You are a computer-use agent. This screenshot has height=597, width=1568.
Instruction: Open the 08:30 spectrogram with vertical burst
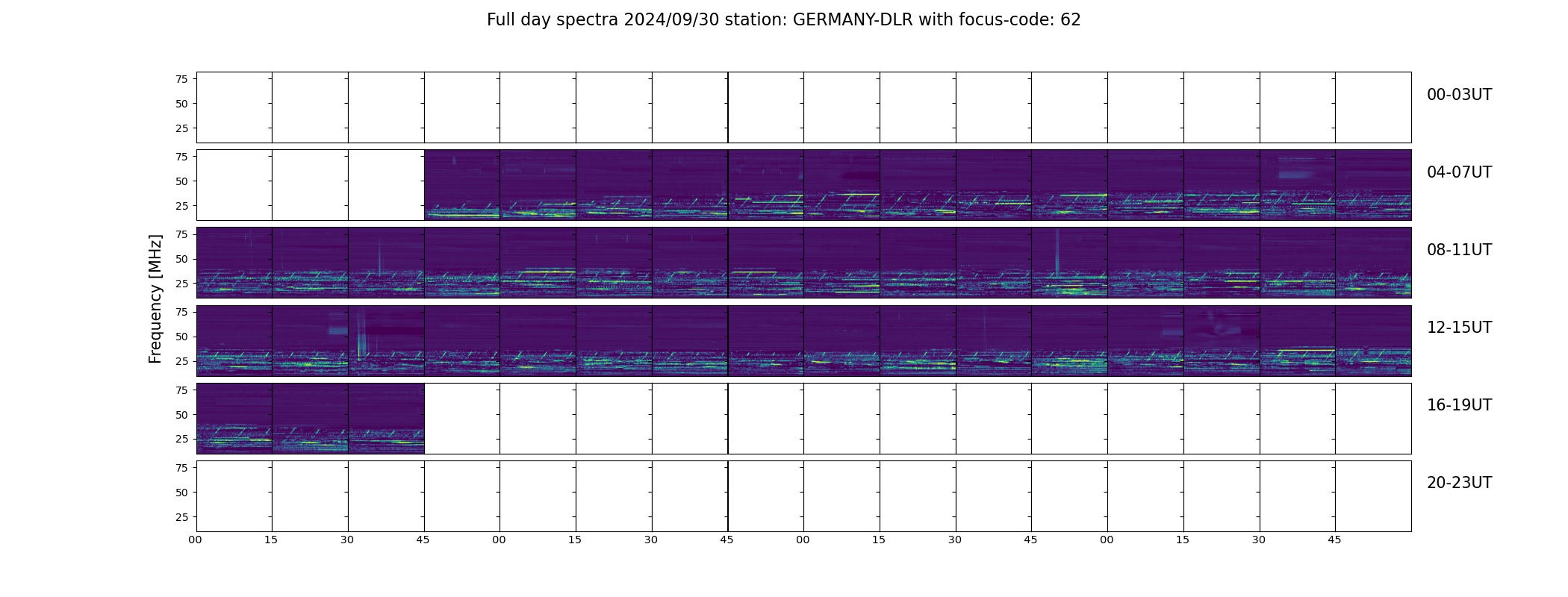(x=386, y=263)
